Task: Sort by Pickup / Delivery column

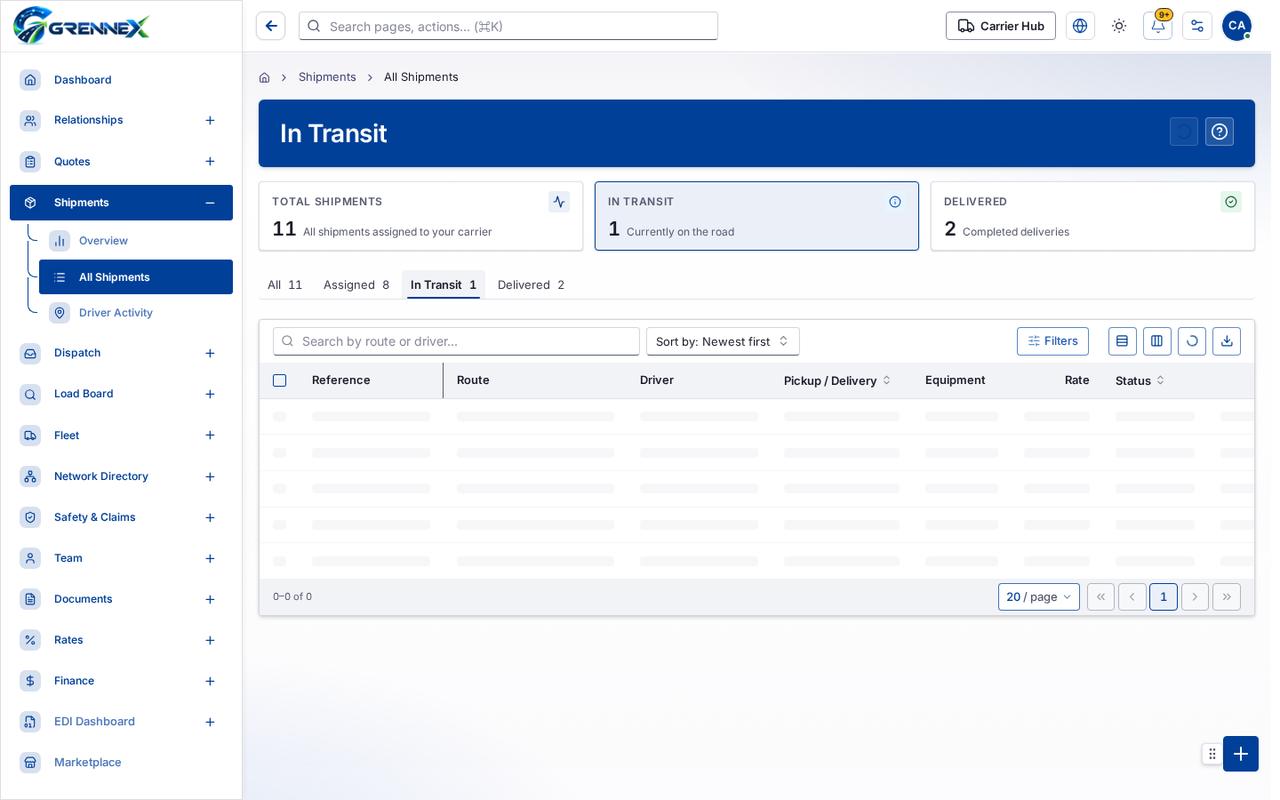Action: 837,381
